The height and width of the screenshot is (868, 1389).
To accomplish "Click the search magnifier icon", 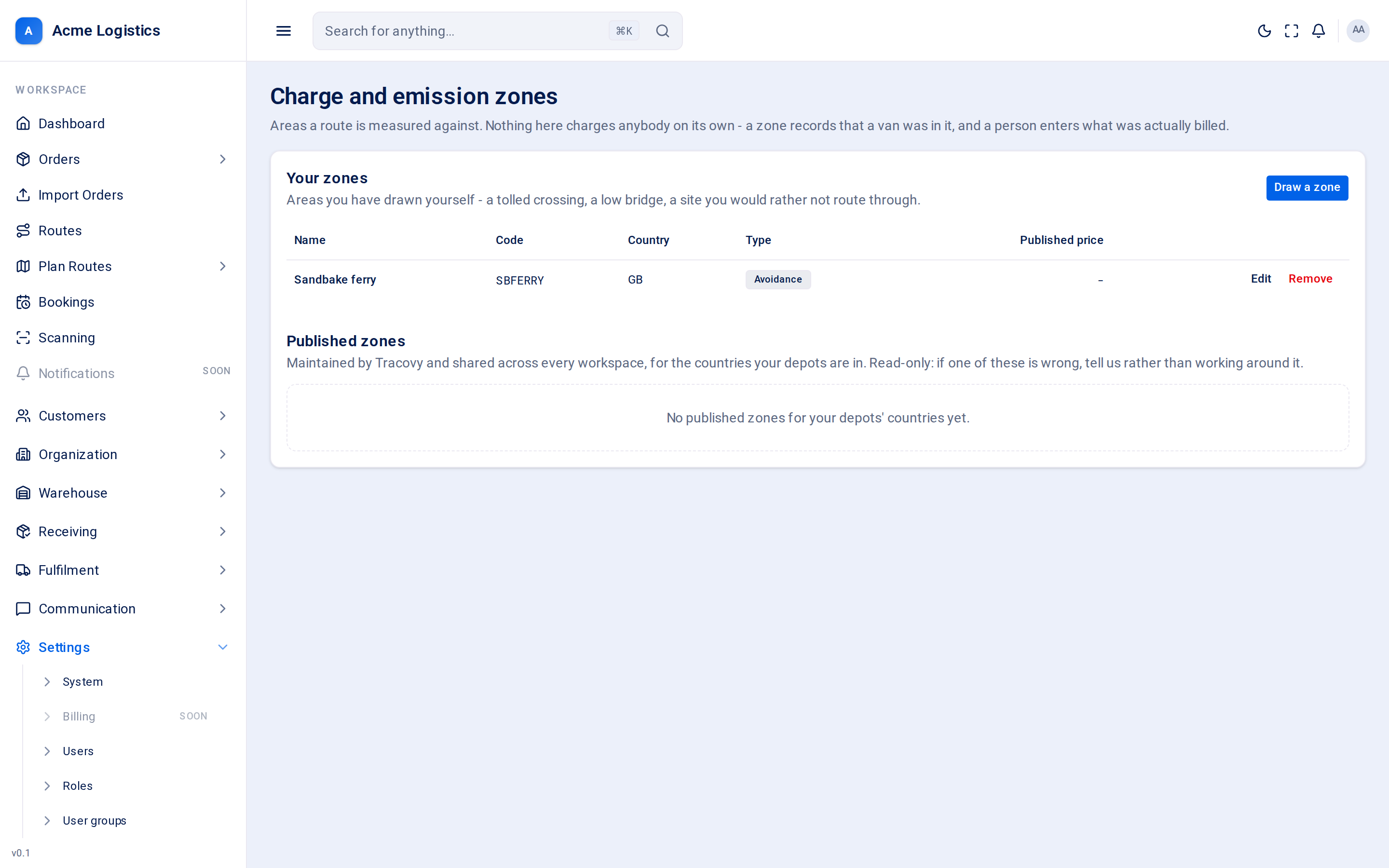I will [x=662, y=31].
